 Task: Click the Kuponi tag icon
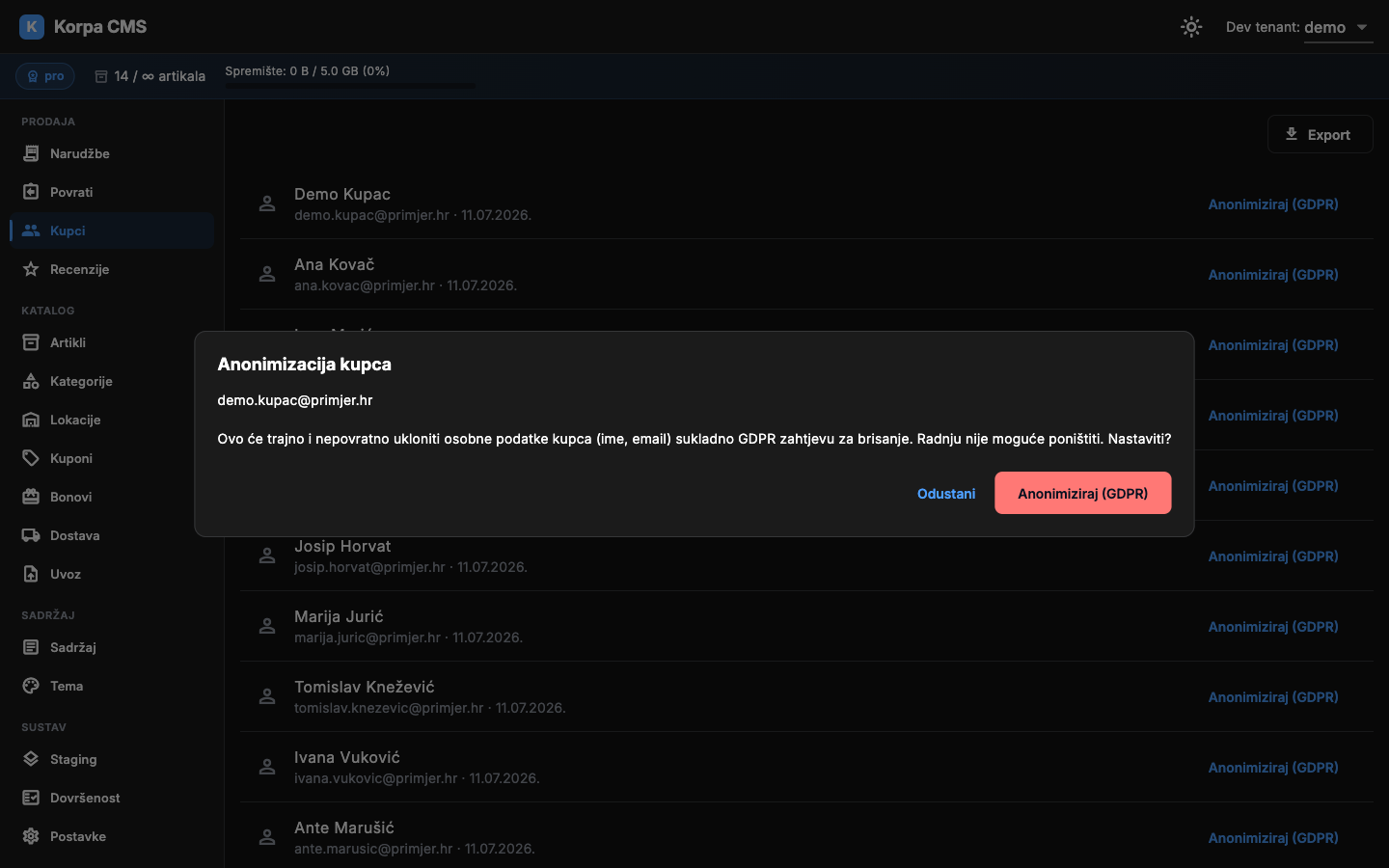[31, 458]
